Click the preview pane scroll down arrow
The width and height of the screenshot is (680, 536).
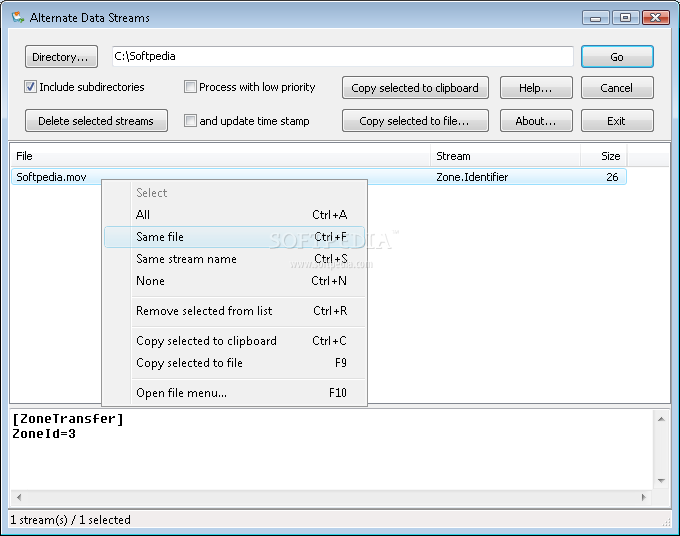tap(661, 480)
